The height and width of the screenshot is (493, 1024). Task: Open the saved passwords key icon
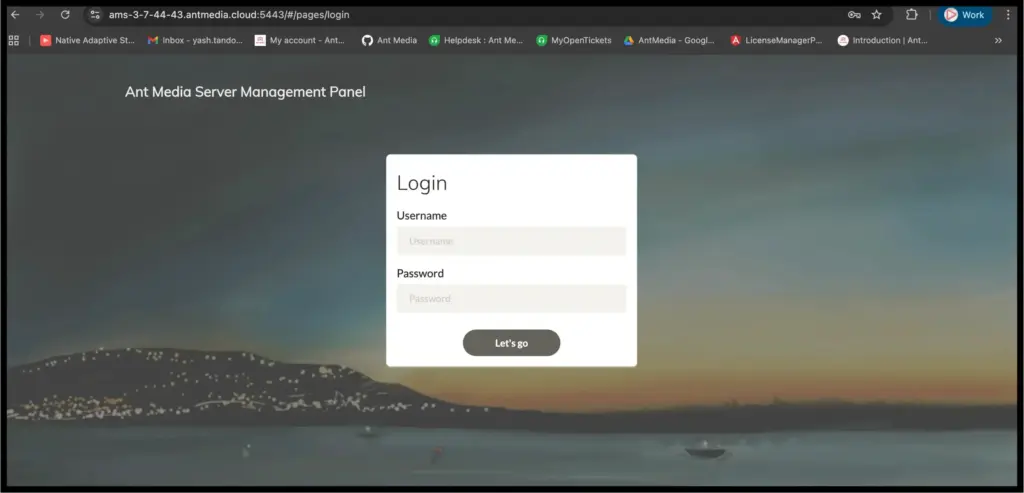tap(854, 15)
